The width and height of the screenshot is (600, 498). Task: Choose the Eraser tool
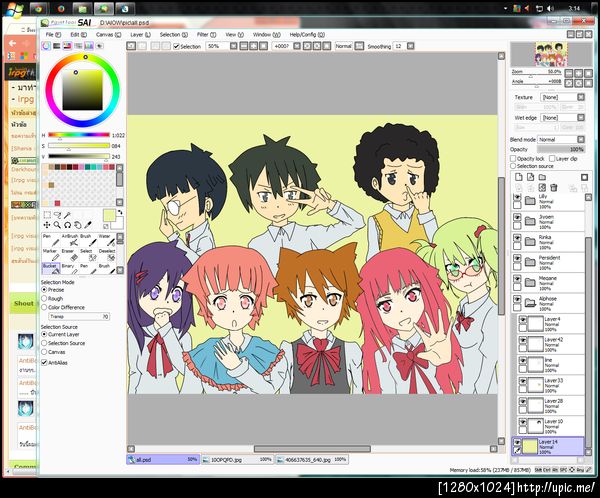(x=69, y=255)
